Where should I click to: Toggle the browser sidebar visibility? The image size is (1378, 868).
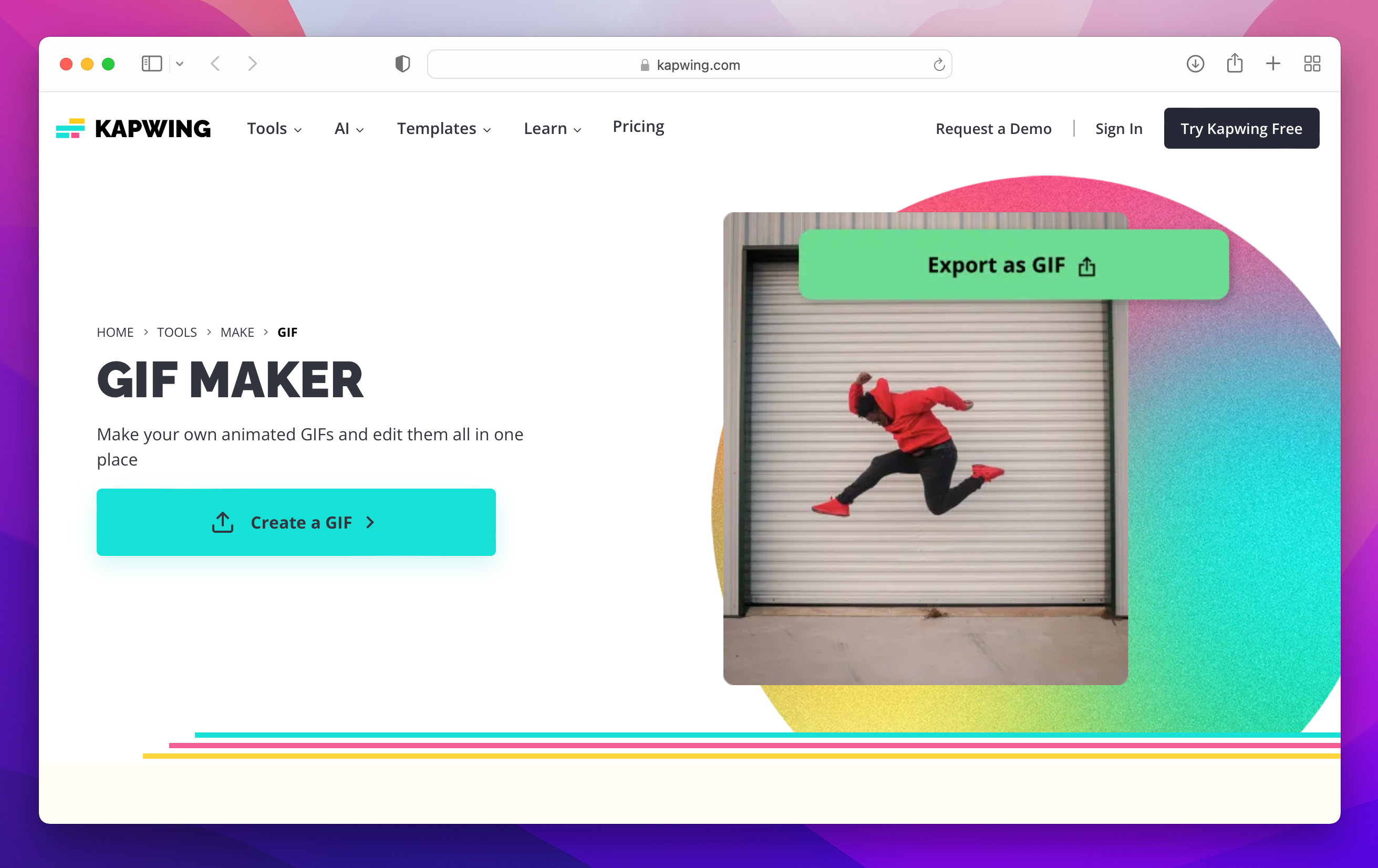click(151, 64)
